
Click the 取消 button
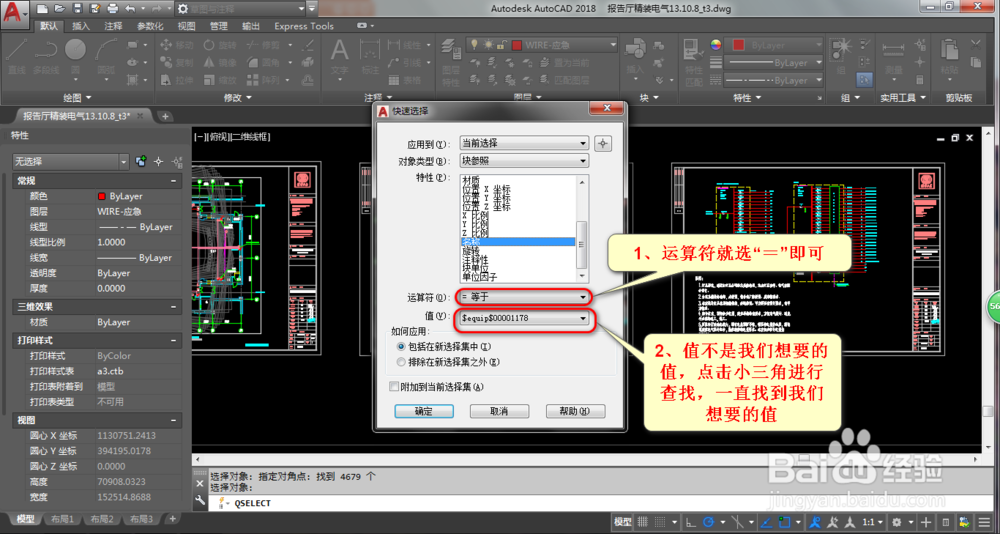tap(499, 412)
